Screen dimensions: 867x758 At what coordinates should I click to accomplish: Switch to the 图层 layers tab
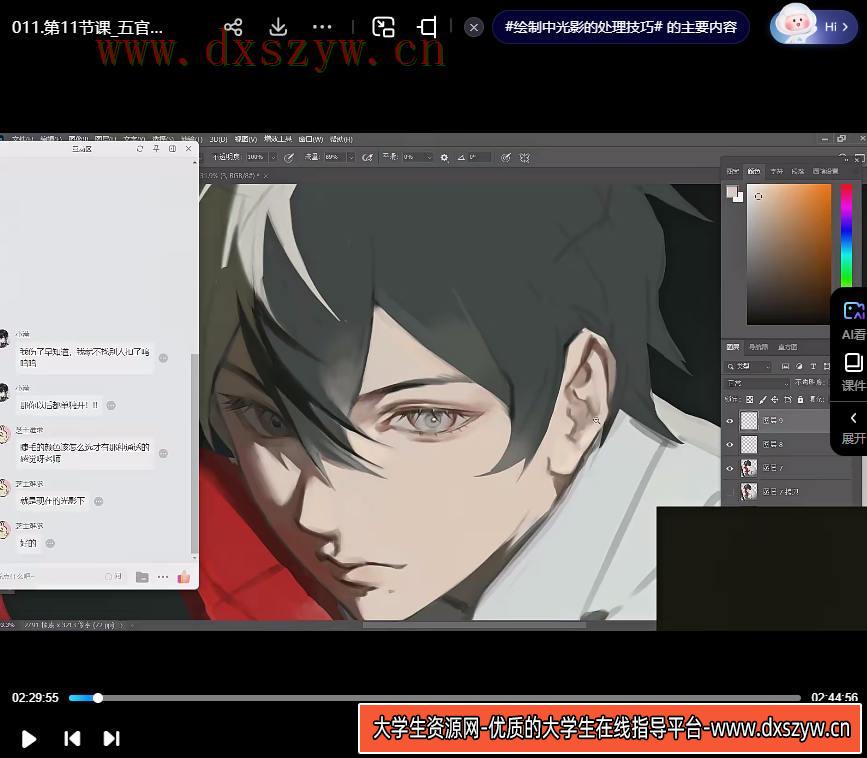coord(733,347)
